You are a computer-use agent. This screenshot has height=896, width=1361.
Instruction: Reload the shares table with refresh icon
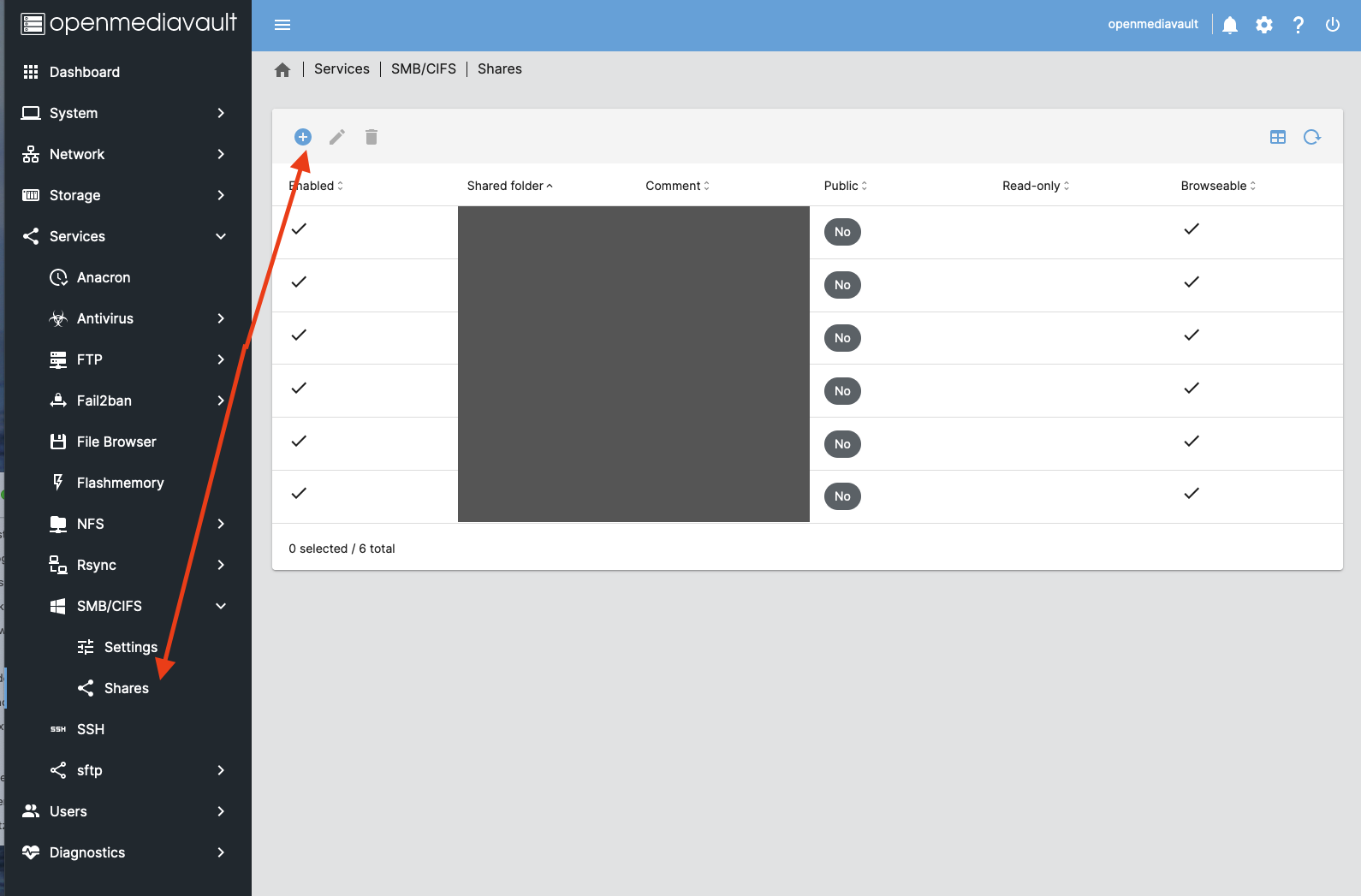click(x=1311, y=137)
